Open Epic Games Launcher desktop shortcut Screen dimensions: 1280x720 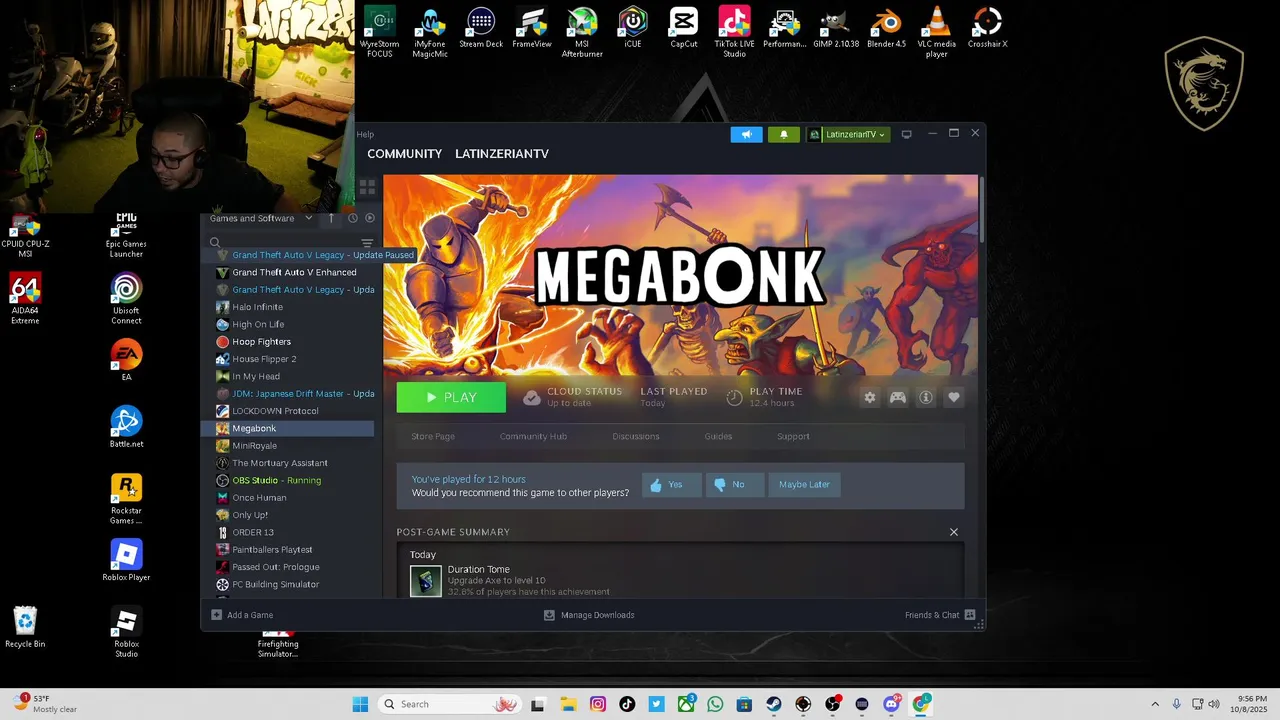(126, 235)
